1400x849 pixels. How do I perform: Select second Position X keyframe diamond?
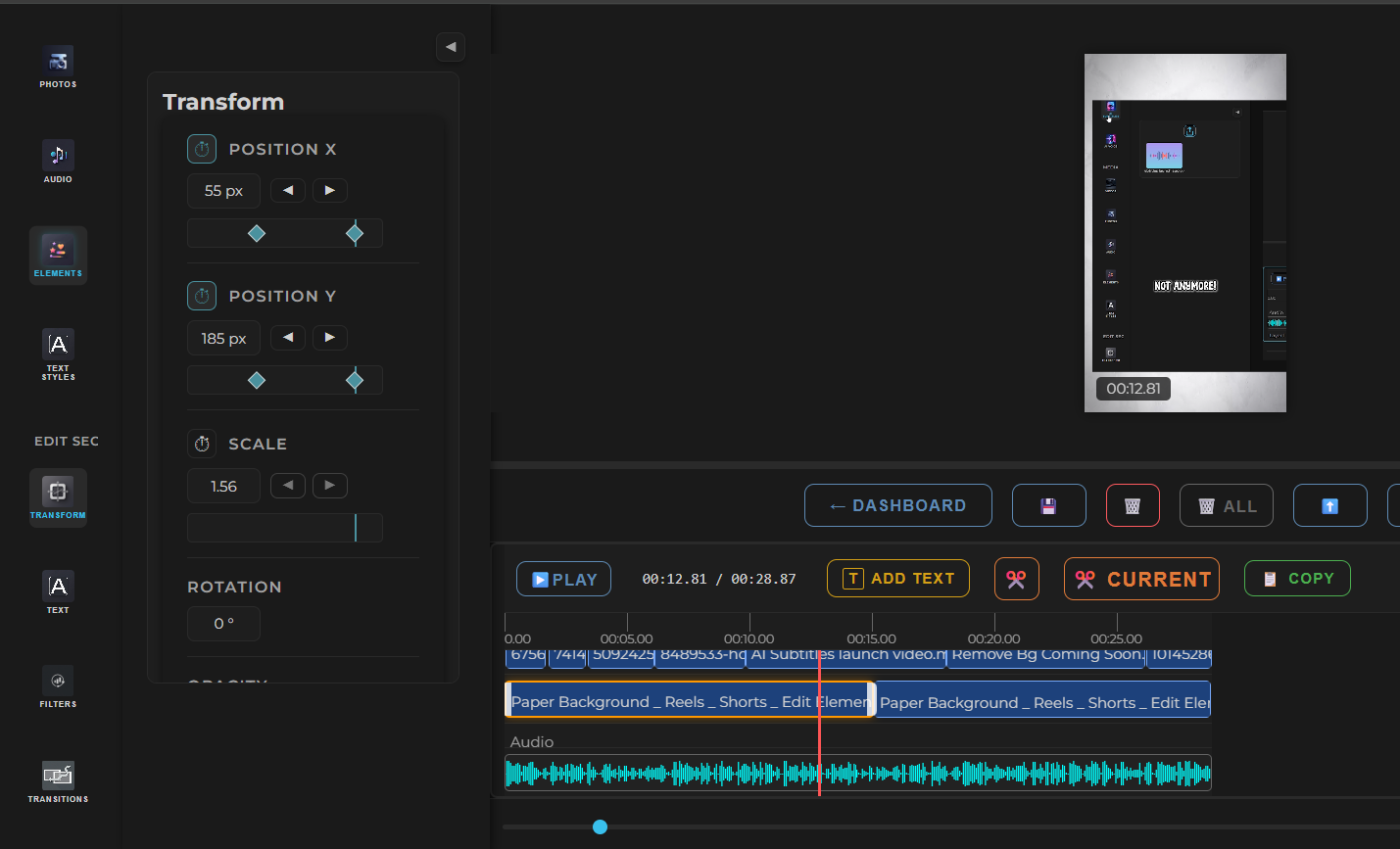coord(355,233)
